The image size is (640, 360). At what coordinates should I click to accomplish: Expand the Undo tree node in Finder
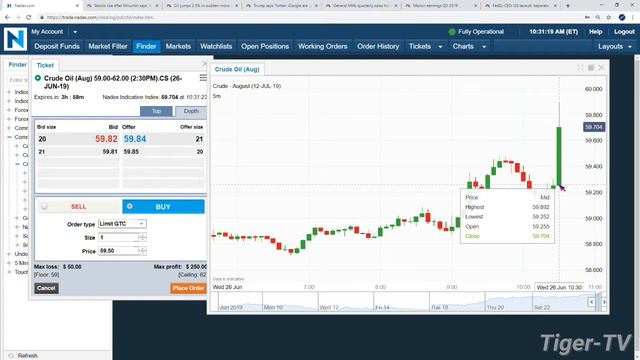[x=9, y=254]
